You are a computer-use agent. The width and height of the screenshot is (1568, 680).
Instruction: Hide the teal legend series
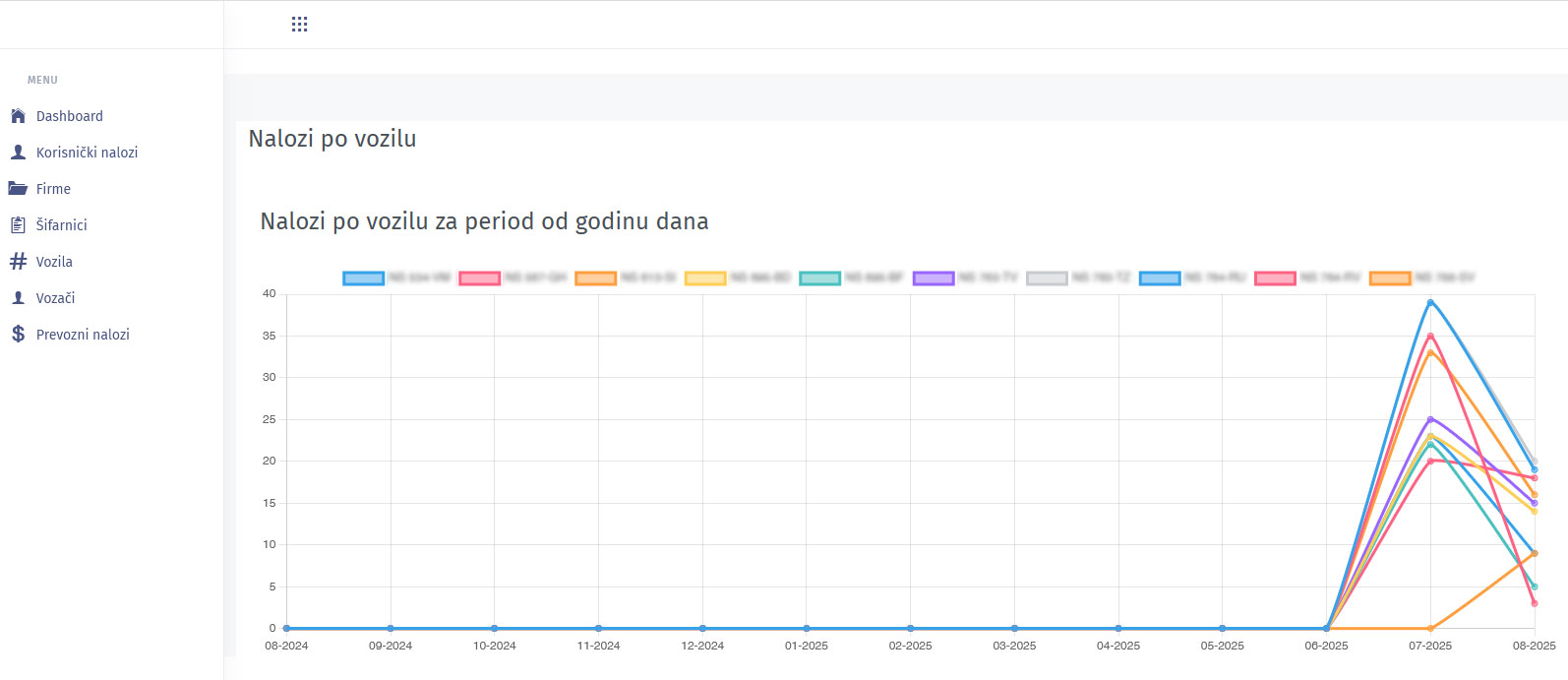click(819, 278)
